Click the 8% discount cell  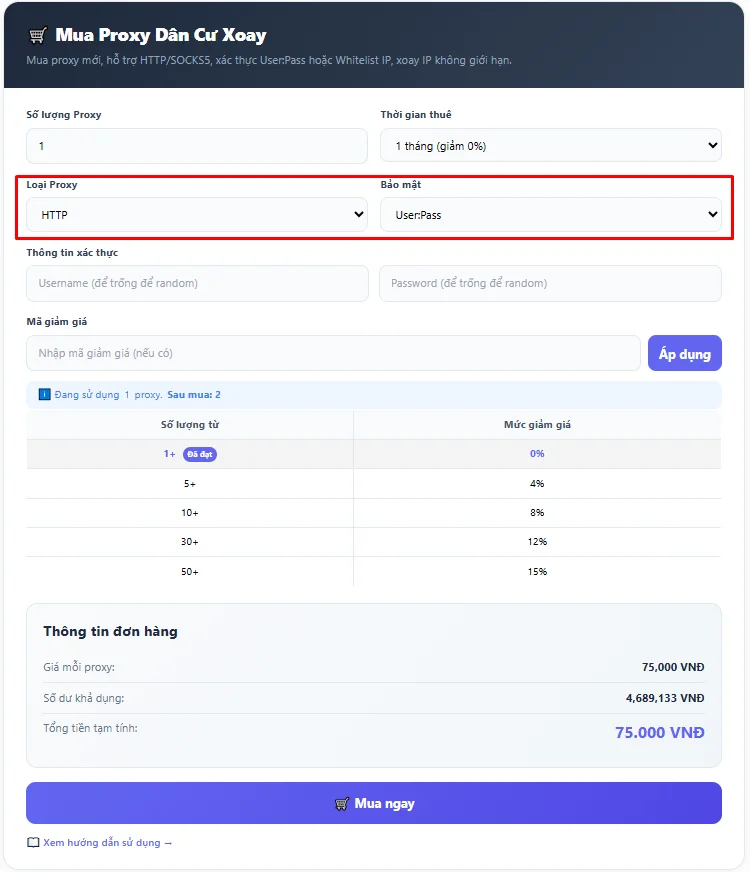[537, 513]
